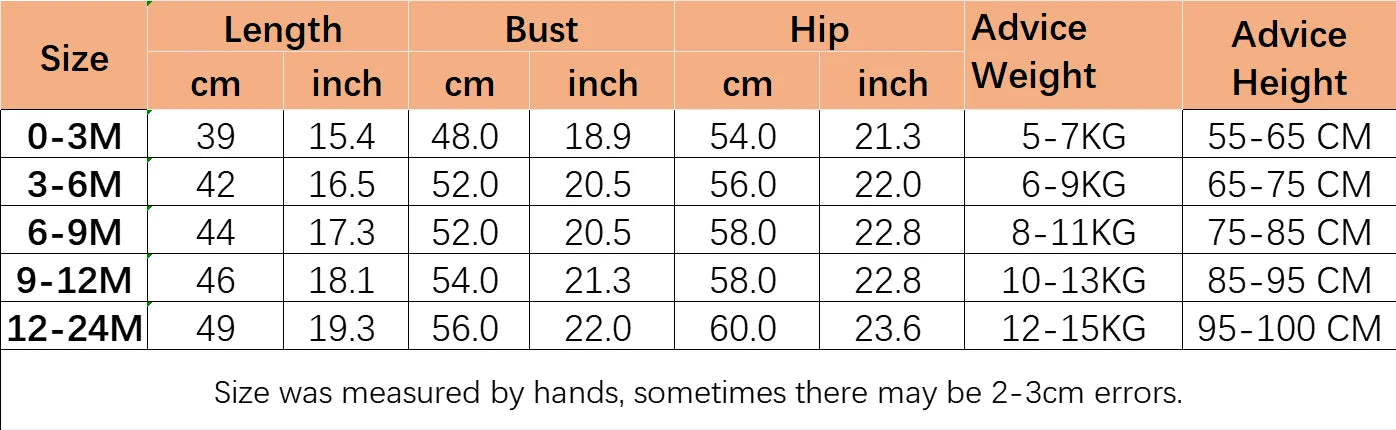1396x430 pixels.
Task: Click the hand-measurement error note text
Action: (698, 392)
